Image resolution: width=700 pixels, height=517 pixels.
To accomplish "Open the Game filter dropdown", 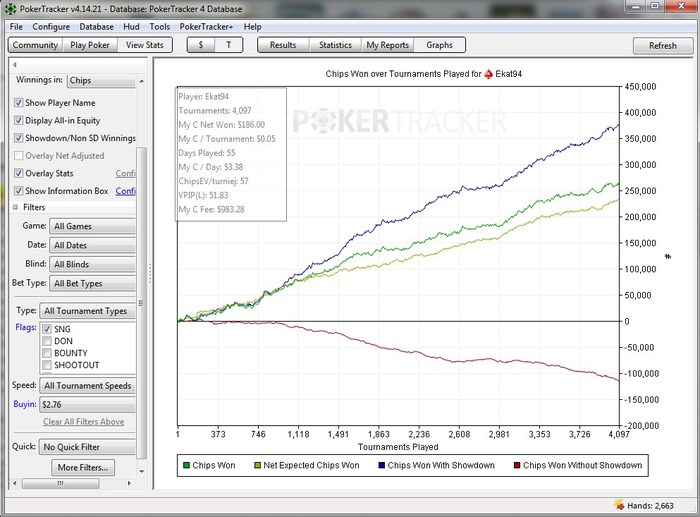I will [92, 226].
